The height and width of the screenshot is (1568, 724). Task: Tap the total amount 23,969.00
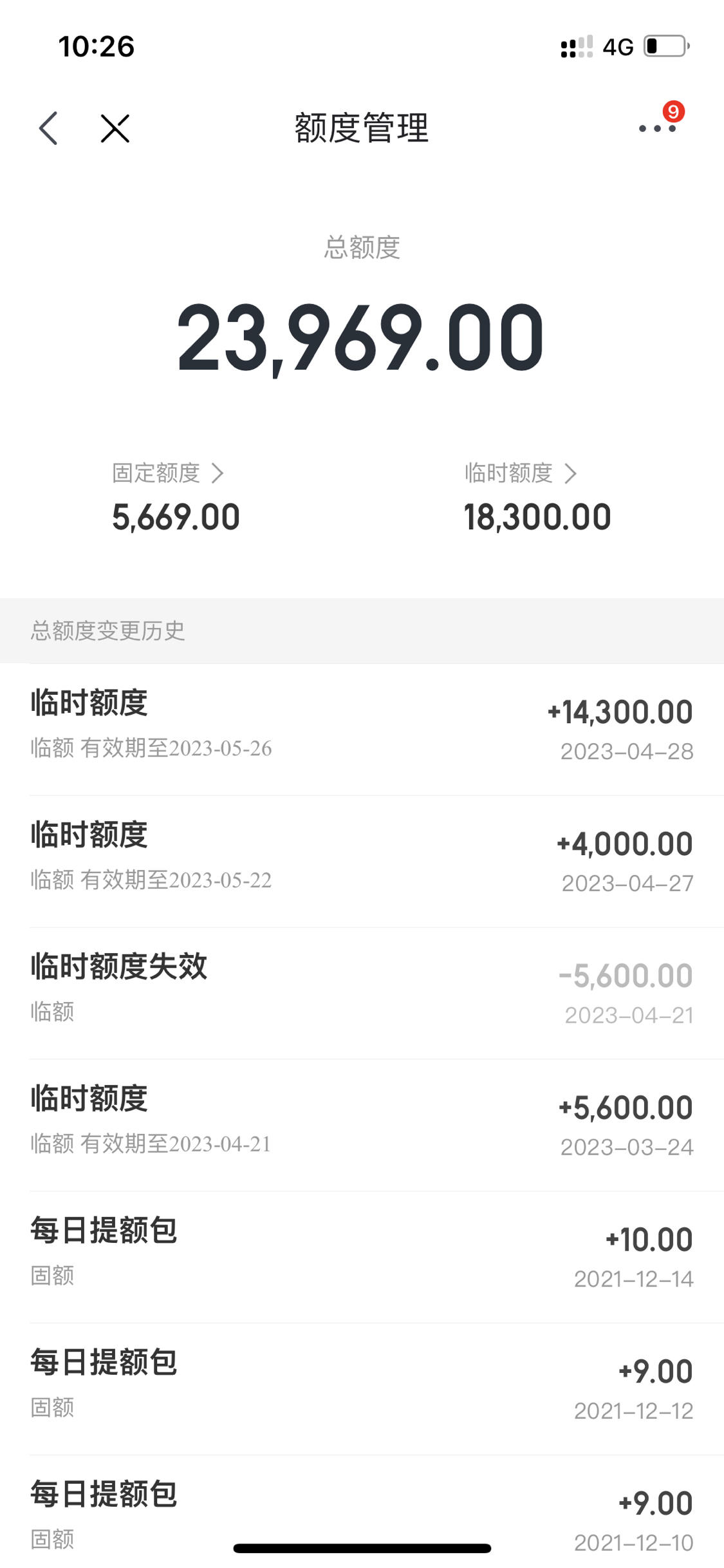pyautogui.click(x=361, y=338)
